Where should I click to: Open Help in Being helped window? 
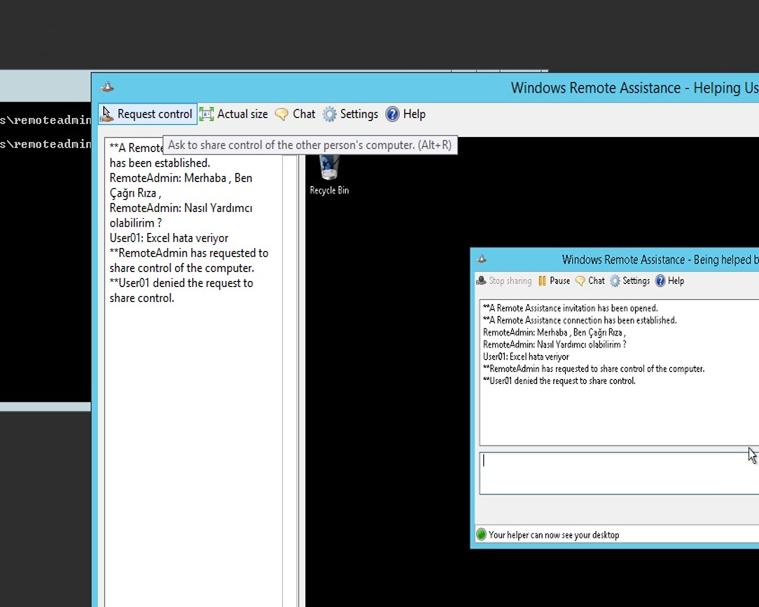pyautogui.click(x=670, y=281)
